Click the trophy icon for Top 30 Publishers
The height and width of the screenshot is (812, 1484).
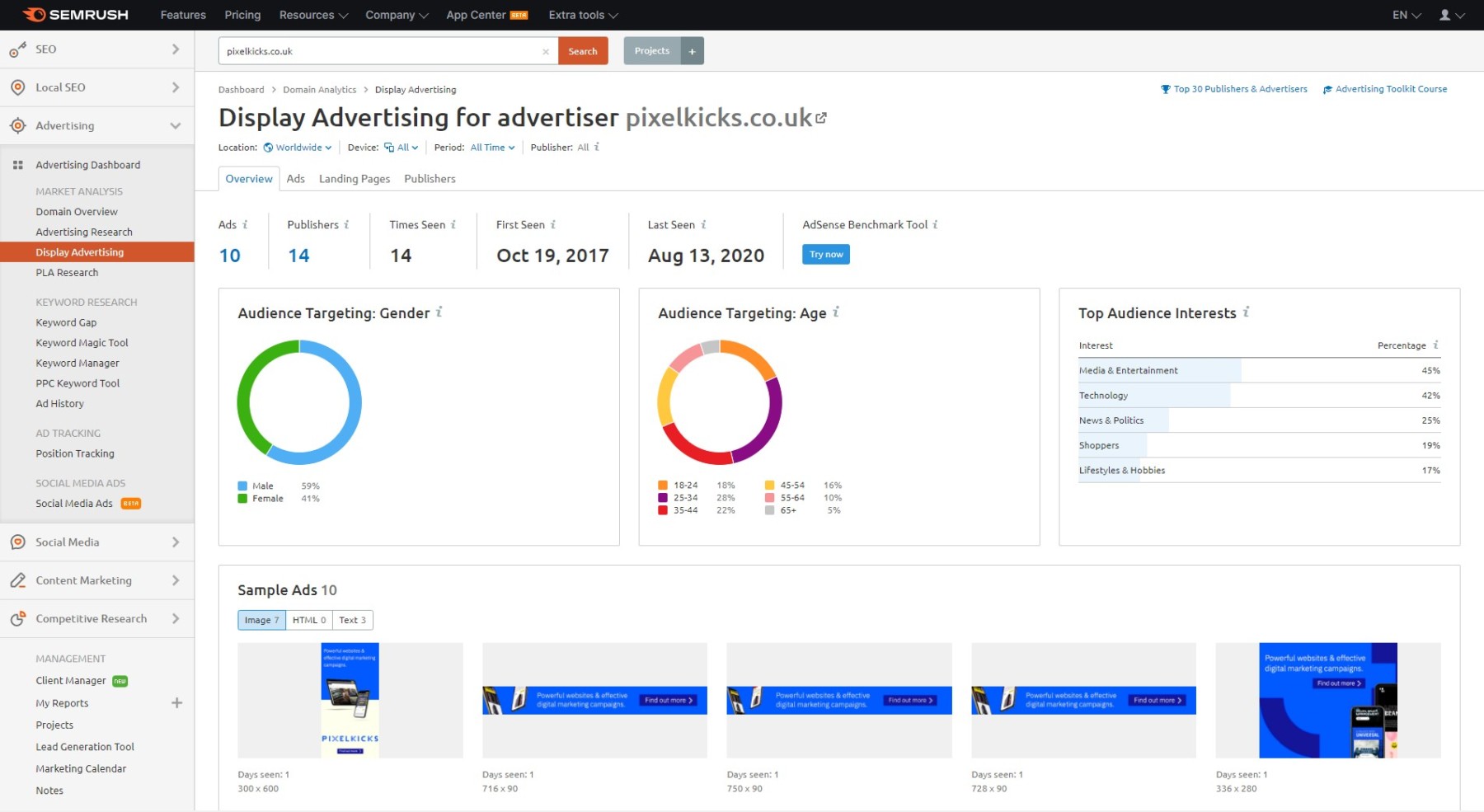[x=1166, y=89]
